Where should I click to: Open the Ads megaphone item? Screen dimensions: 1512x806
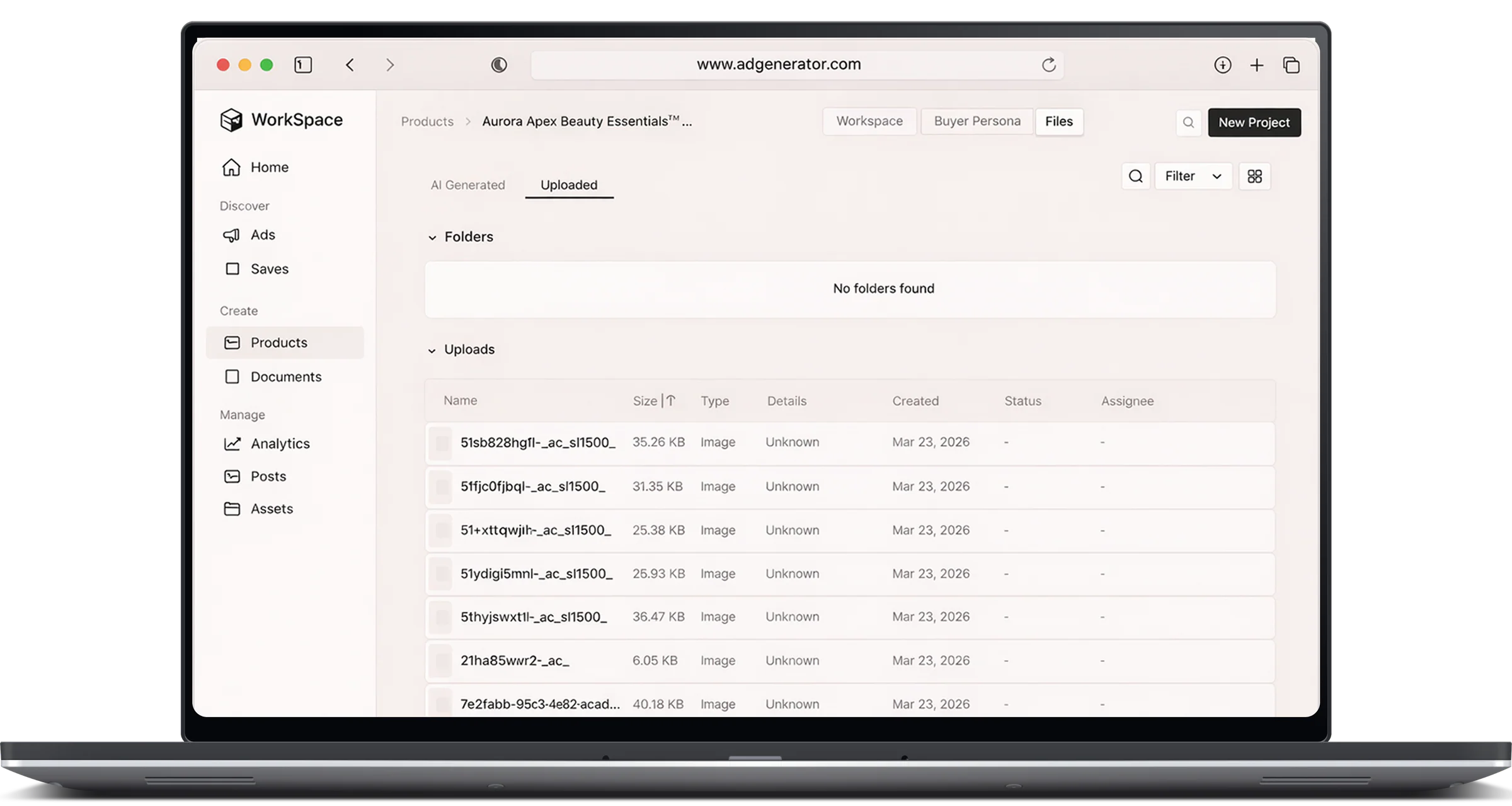[249, 235]
